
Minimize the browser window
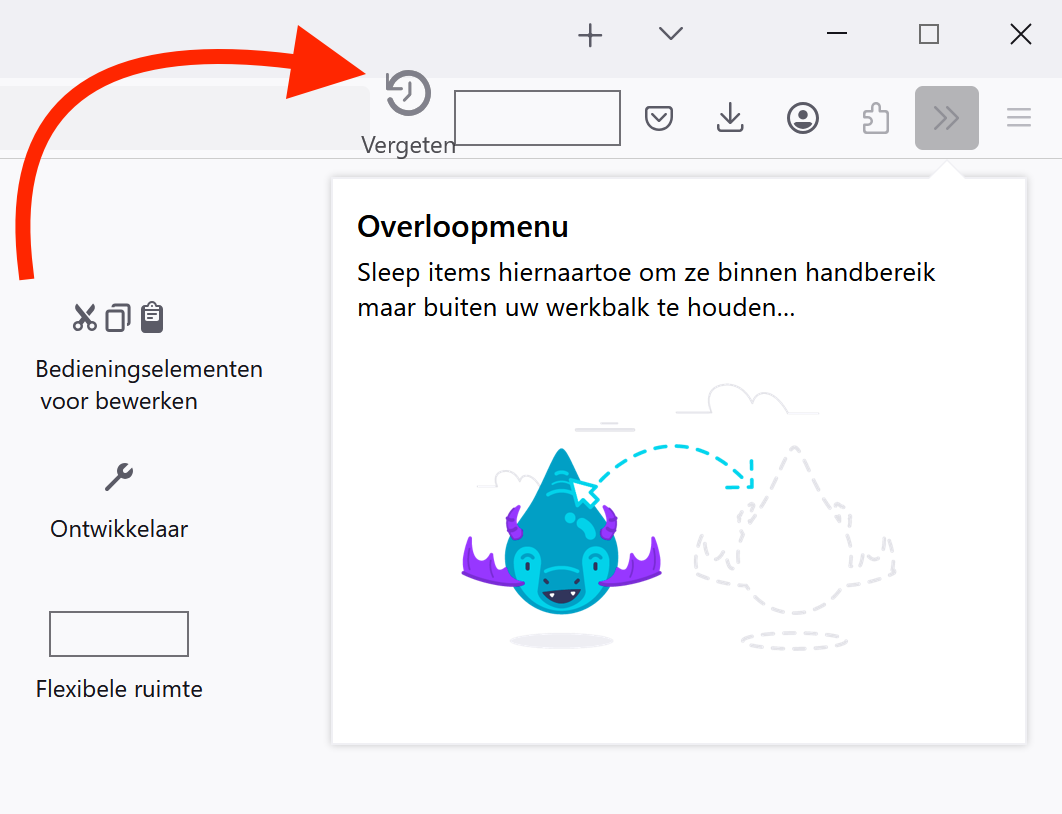coord(837,35)
